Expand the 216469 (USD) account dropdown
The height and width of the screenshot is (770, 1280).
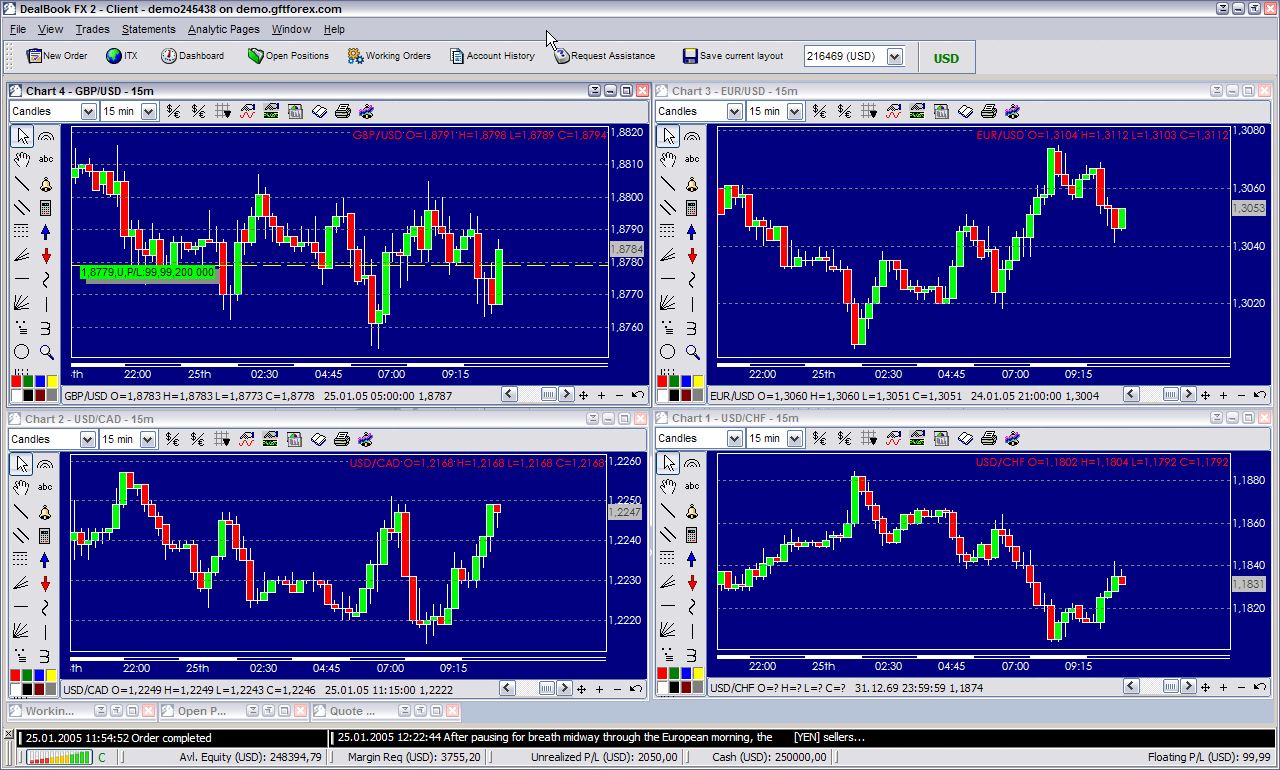click(895, 57)
